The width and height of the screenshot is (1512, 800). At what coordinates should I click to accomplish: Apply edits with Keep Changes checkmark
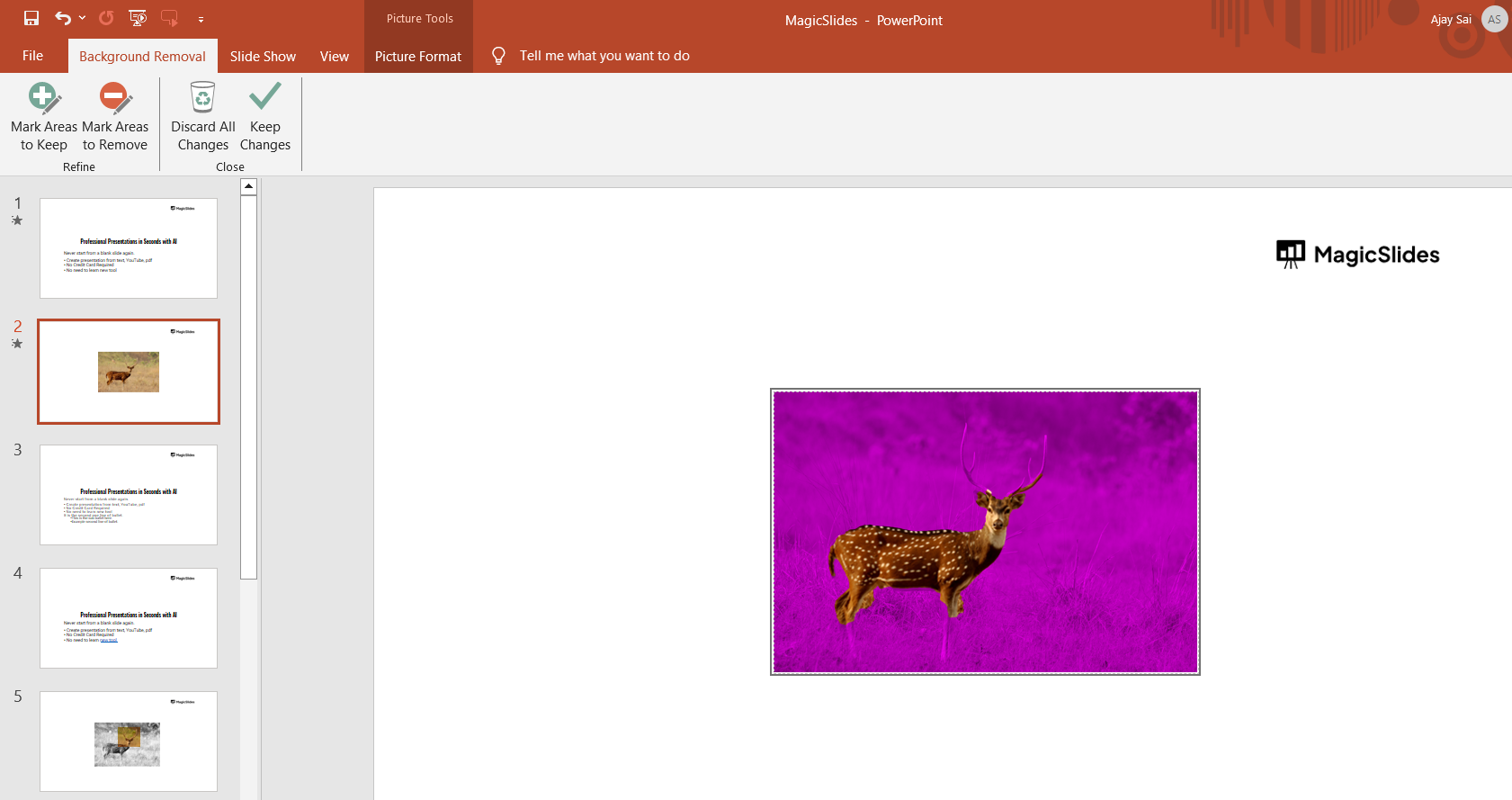tap(265, 97)
